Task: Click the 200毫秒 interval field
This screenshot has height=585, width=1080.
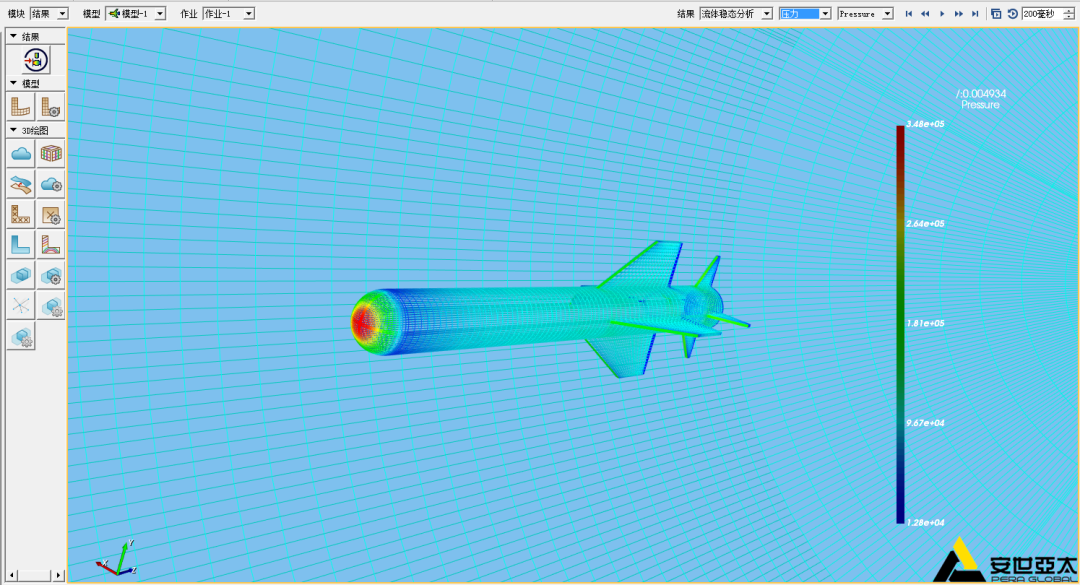Action: (1043, 14)
